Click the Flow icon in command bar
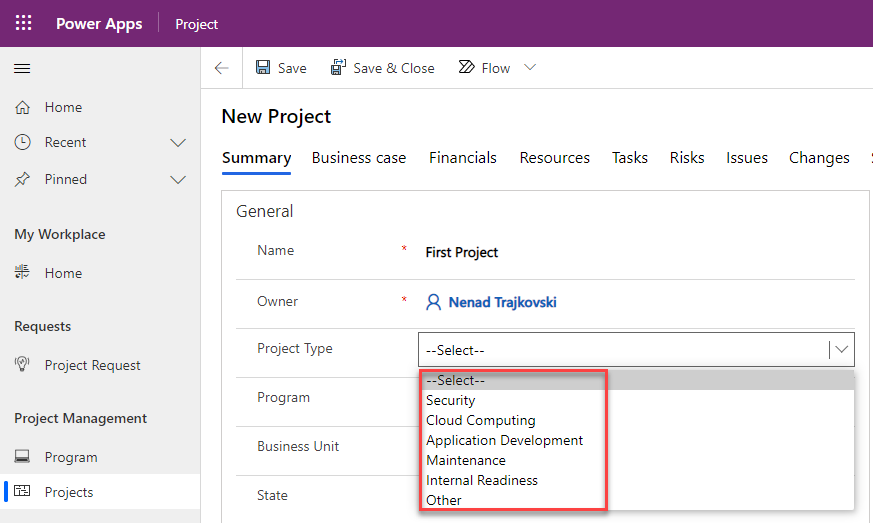This screenshot has width=873, height=523. click(466, 68)
